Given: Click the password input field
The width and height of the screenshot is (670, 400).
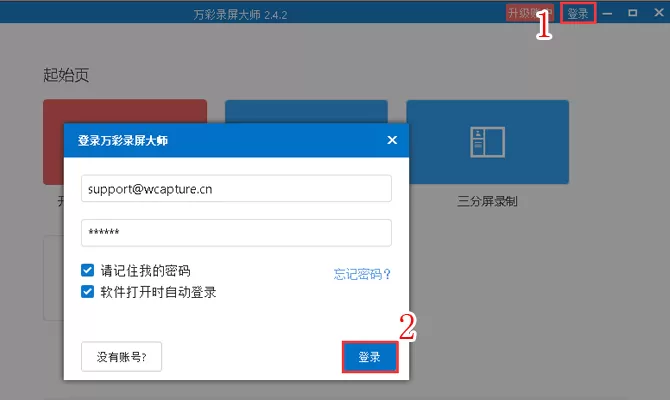Looking at the screenshot, I should (236, 233).
